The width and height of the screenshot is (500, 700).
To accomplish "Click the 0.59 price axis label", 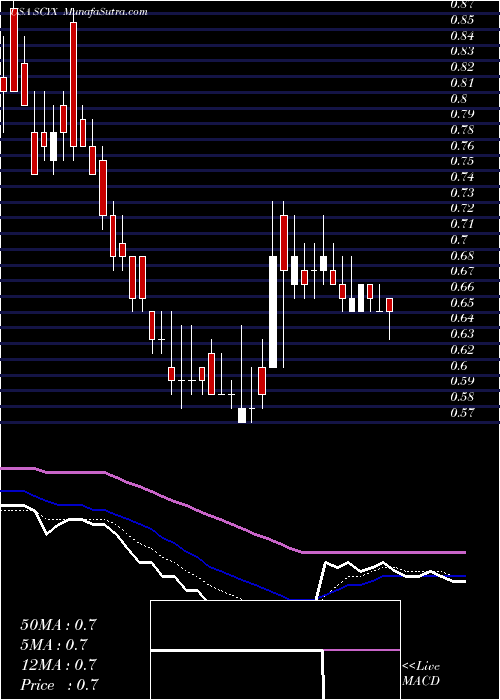I will [461, 381].
